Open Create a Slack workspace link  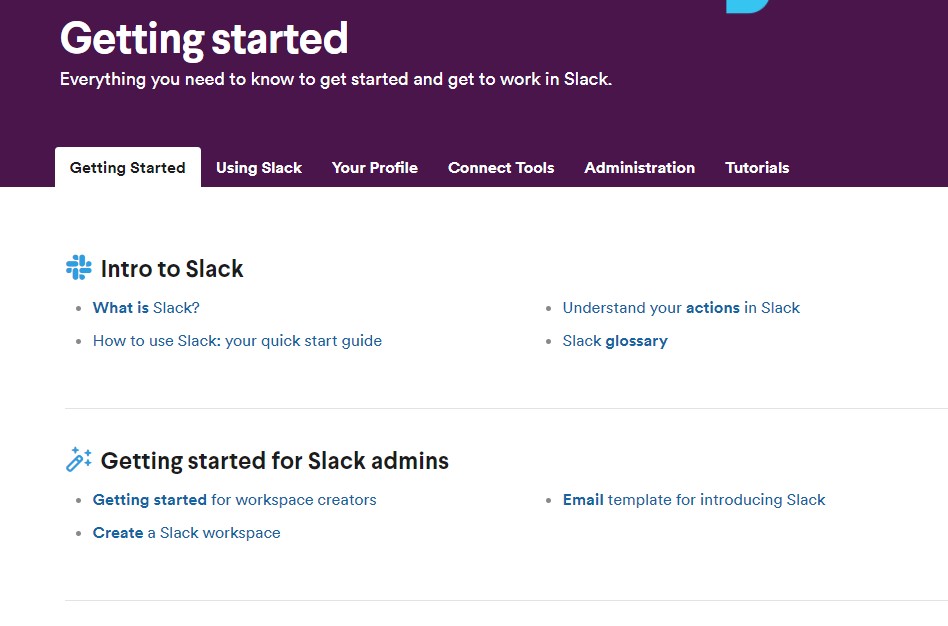click(x=186, y=533)
